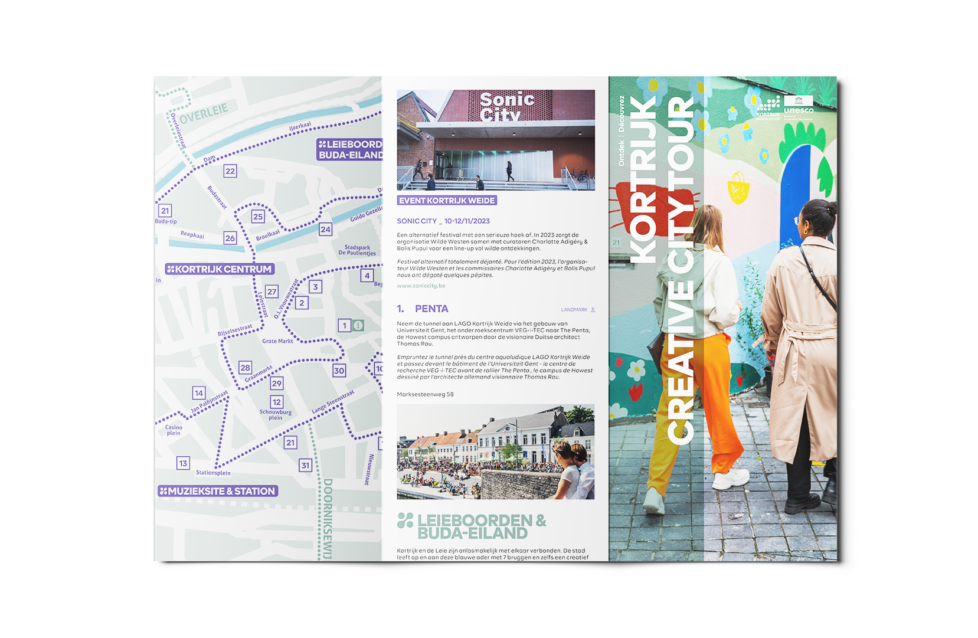Click the '1. PENTA' heading

[422, 309]
